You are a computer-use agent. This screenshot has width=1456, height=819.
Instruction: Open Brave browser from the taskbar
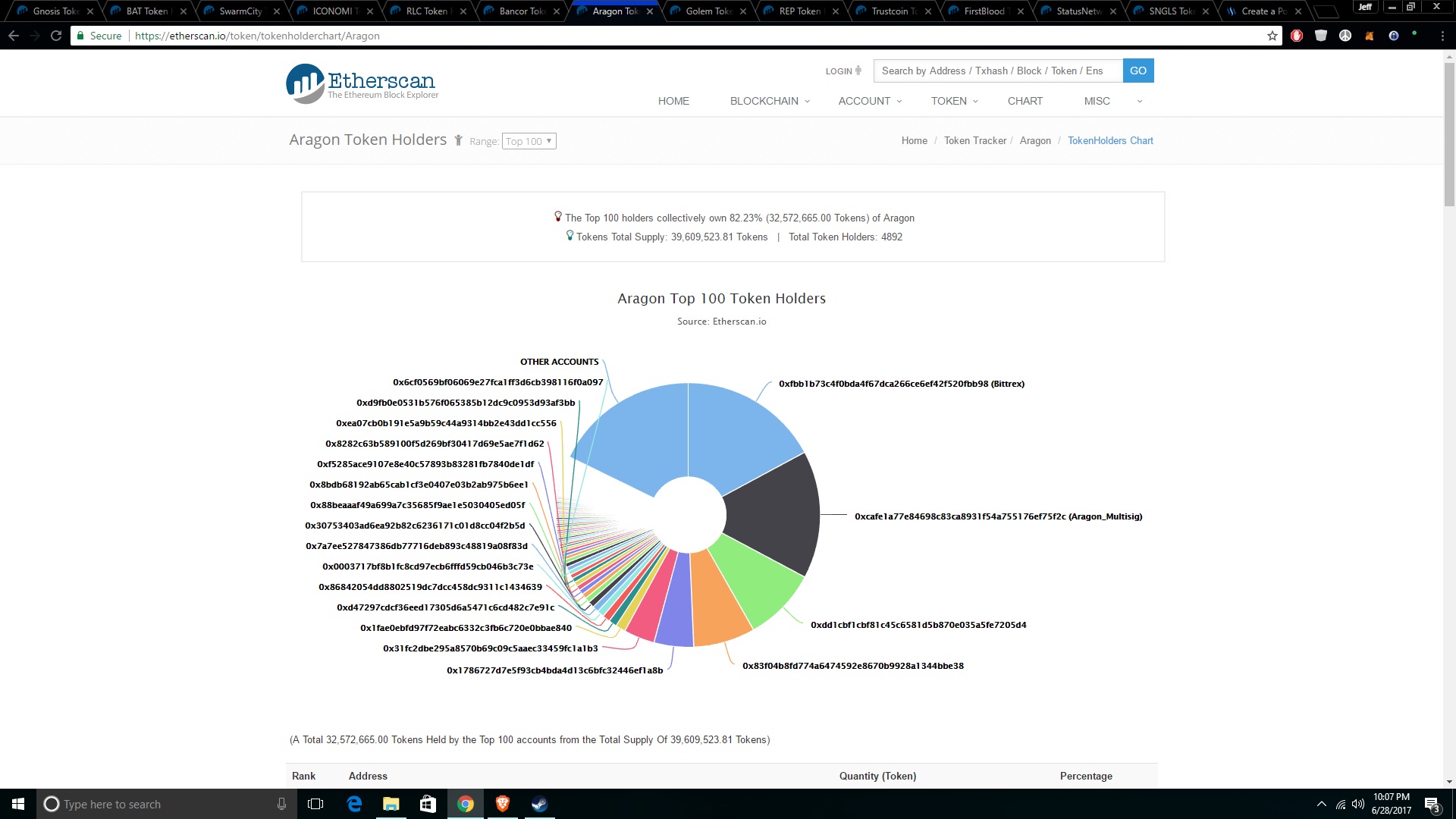502,804
